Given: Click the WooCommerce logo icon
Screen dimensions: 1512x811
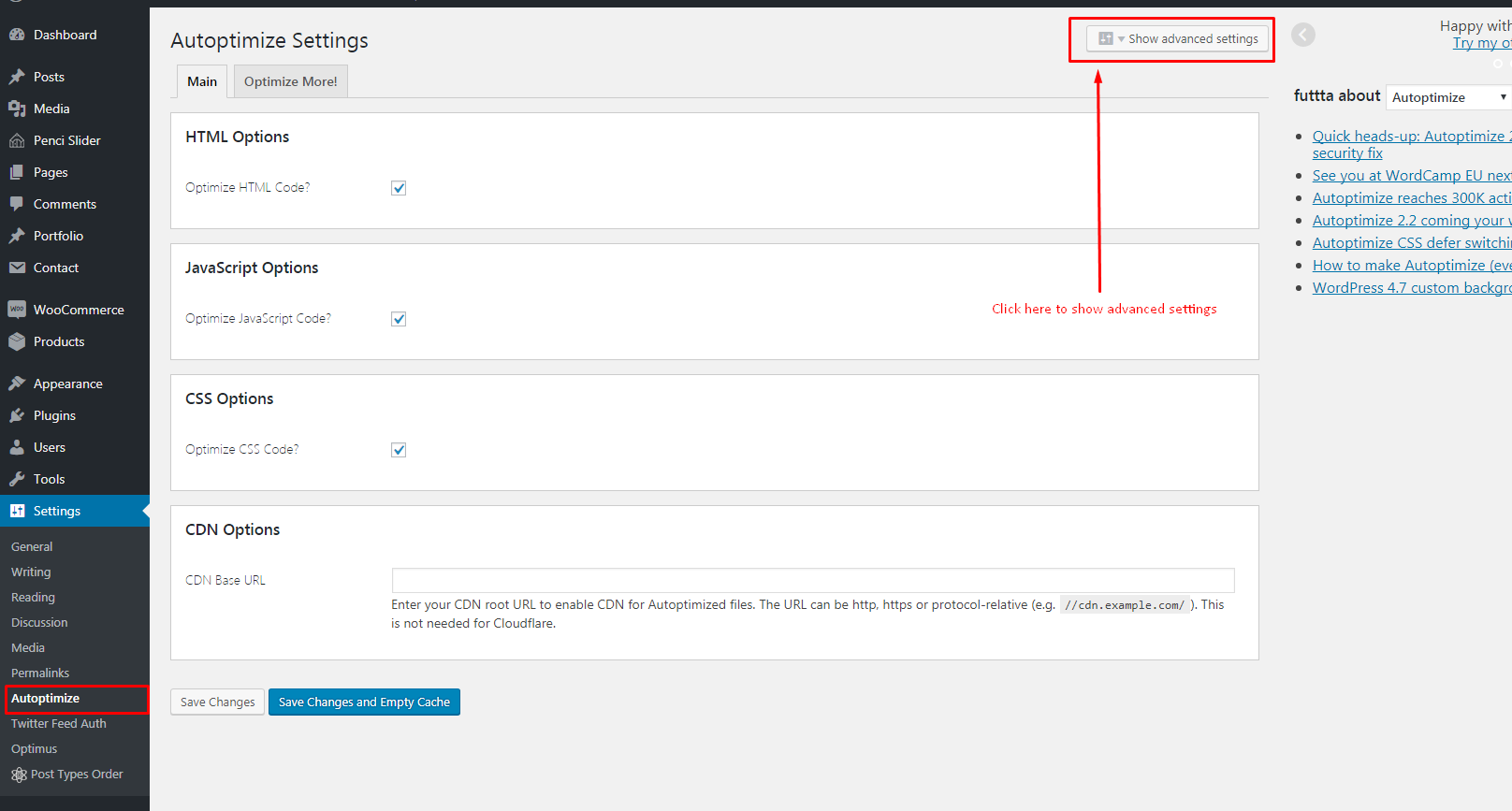Looking at the screenshot, I should click(17, 310).
